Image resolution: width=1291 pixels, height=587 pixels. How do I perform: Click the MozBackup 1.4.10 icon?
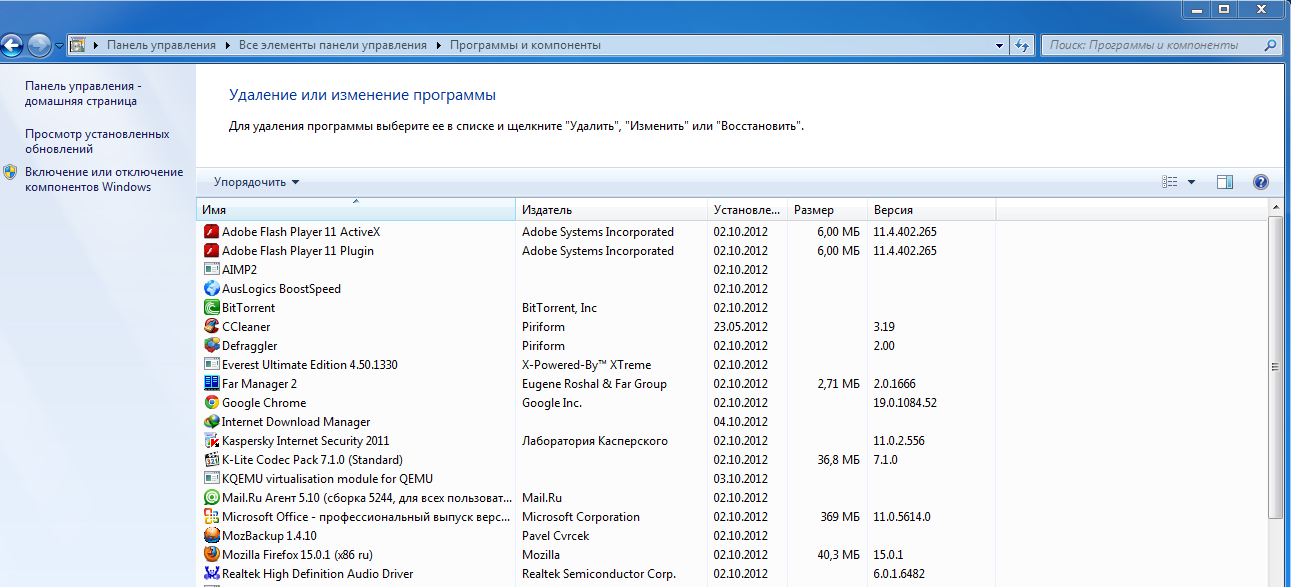[211, 536]
